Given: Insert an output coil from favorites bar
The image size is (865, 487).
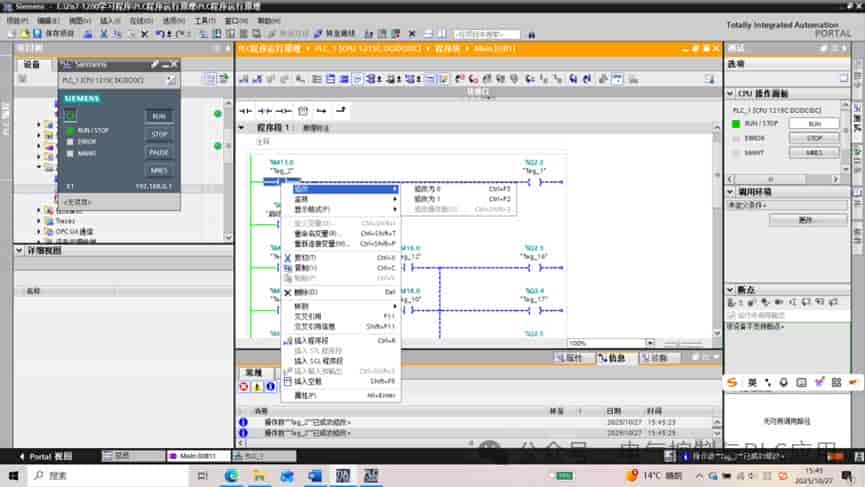Looking at the screenshot, I should 284,111.
